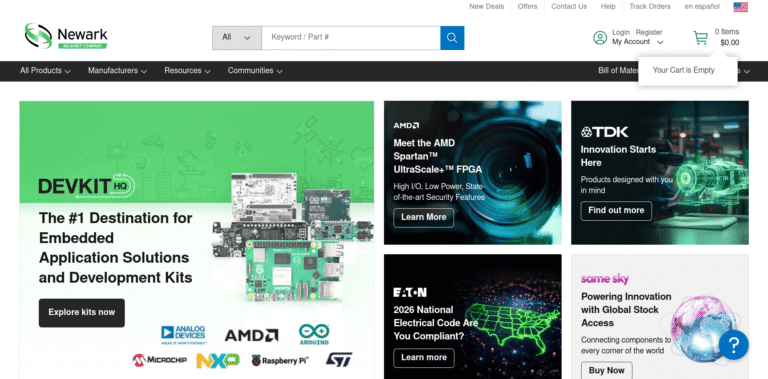This screenshot has width=768, height=379.
Task: Focus the Keyword / Part # search field
Action: 351,38
